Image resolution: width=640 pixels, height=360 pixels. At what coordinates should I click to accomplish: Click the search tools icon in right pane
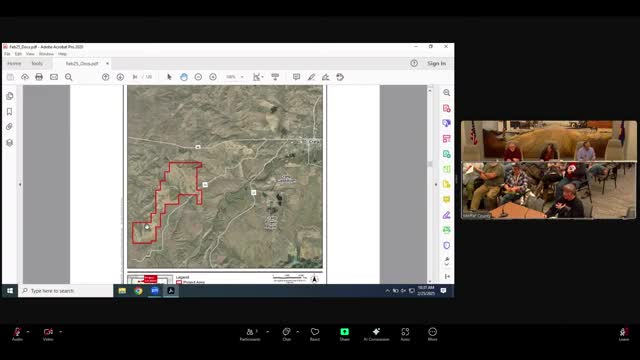click(447, 93)
